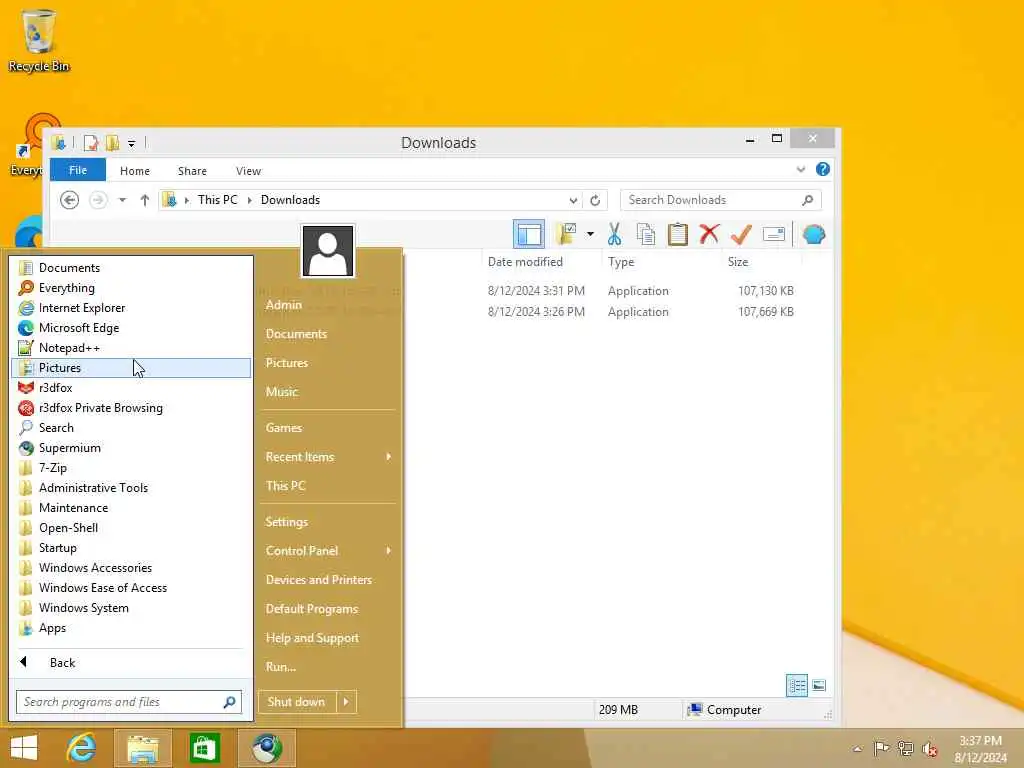This screenshot has height=768, width=1024.
Task: Expand the ribbon chevron
Action: (801, 170)
